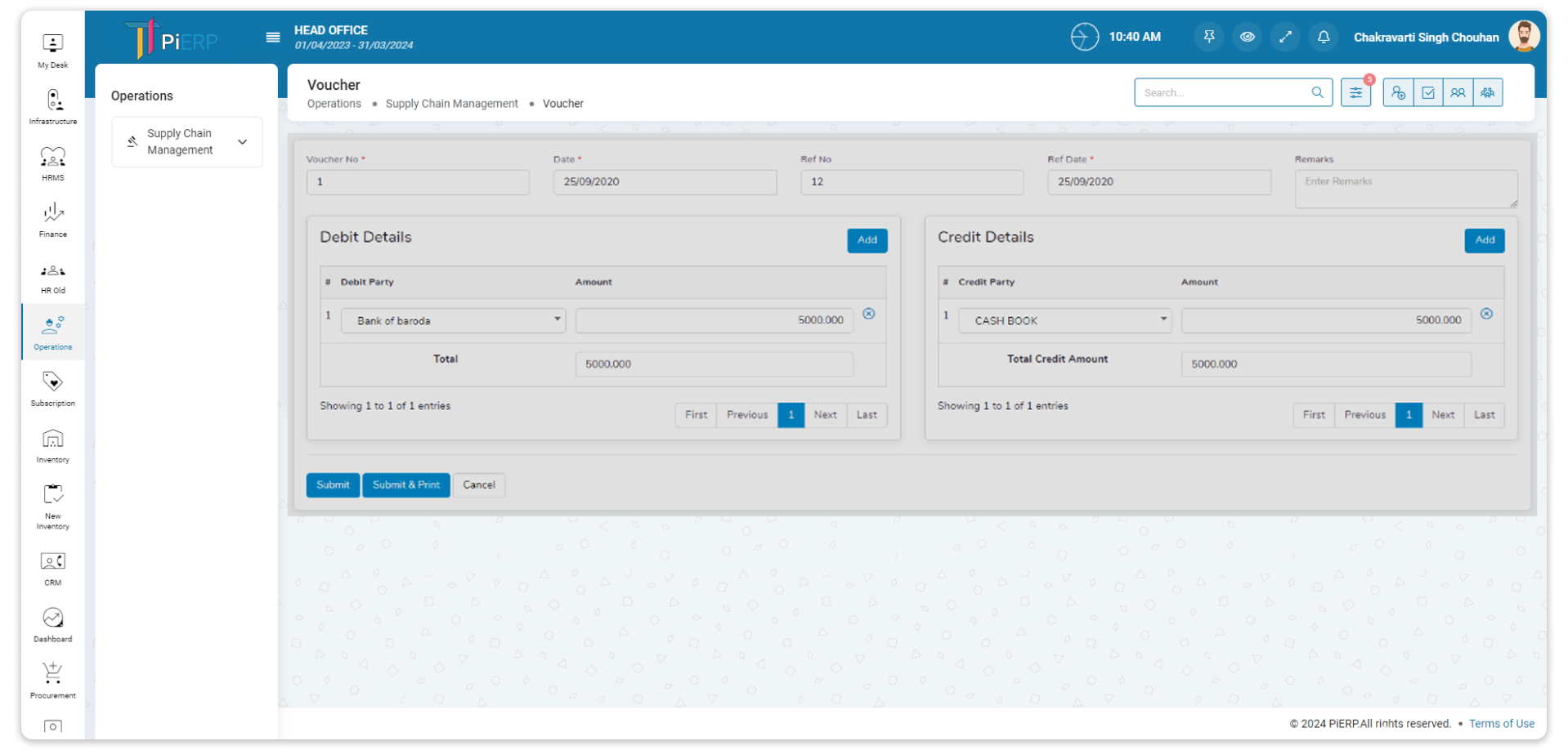Click the Enter Remarks text field
Viewport: 1568px width, 750px height.
coord(1405,189)
